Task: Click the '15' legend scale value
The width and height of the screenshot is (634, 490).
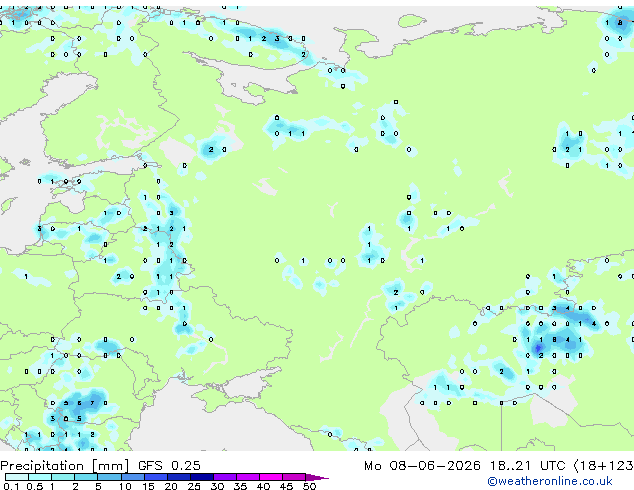Action: point(148,486)
